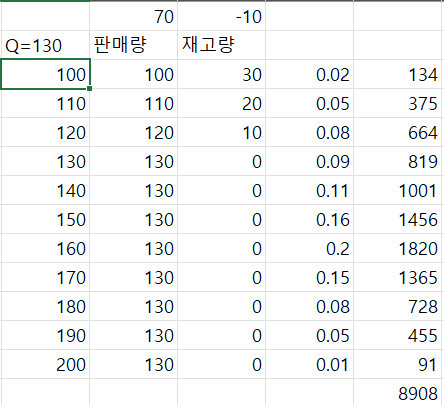Click the 재고량 cell with value 30
The height and width of the screenshot is (405, 444).
point(221,74)
